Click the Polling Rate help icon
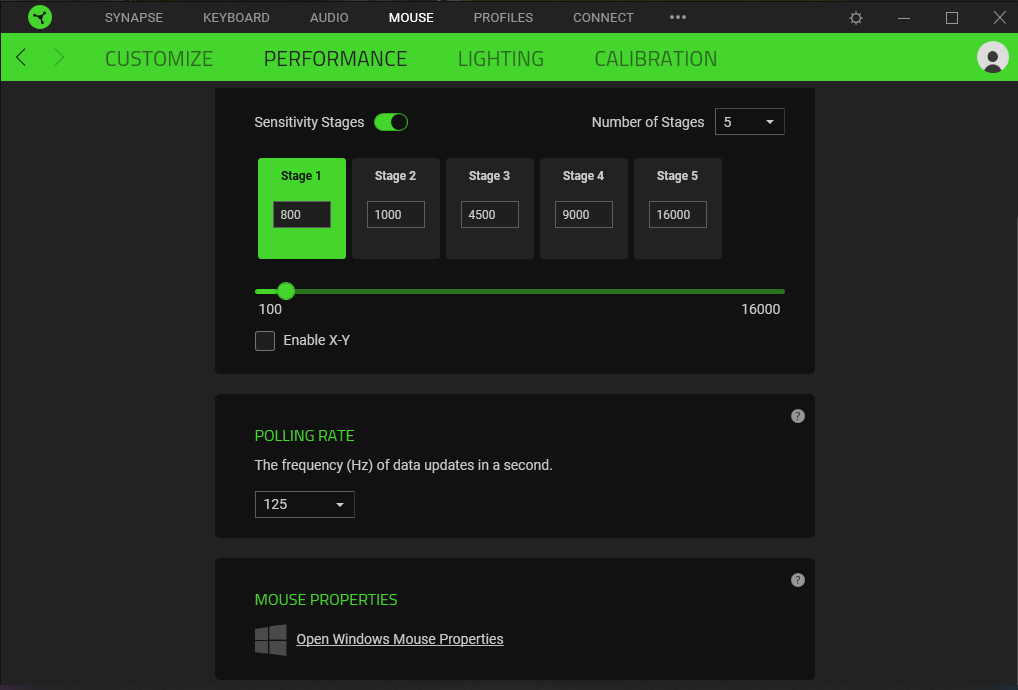The height and width of the screenshot is (690, 1018). click(x=797, y=416)
